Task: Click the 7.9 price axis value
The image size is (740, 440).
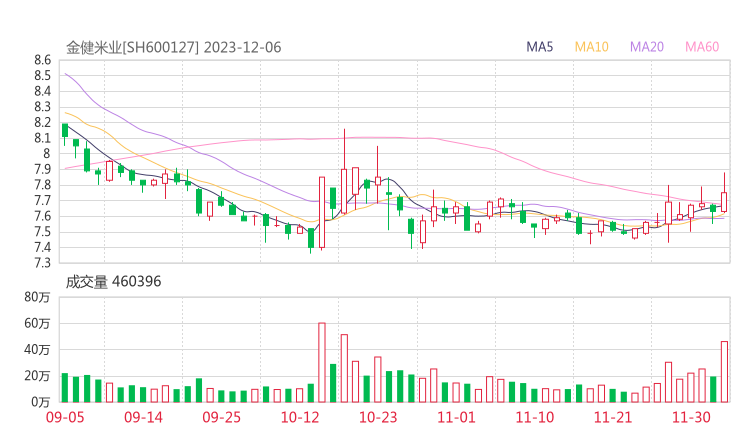Action: pos(42,169)
